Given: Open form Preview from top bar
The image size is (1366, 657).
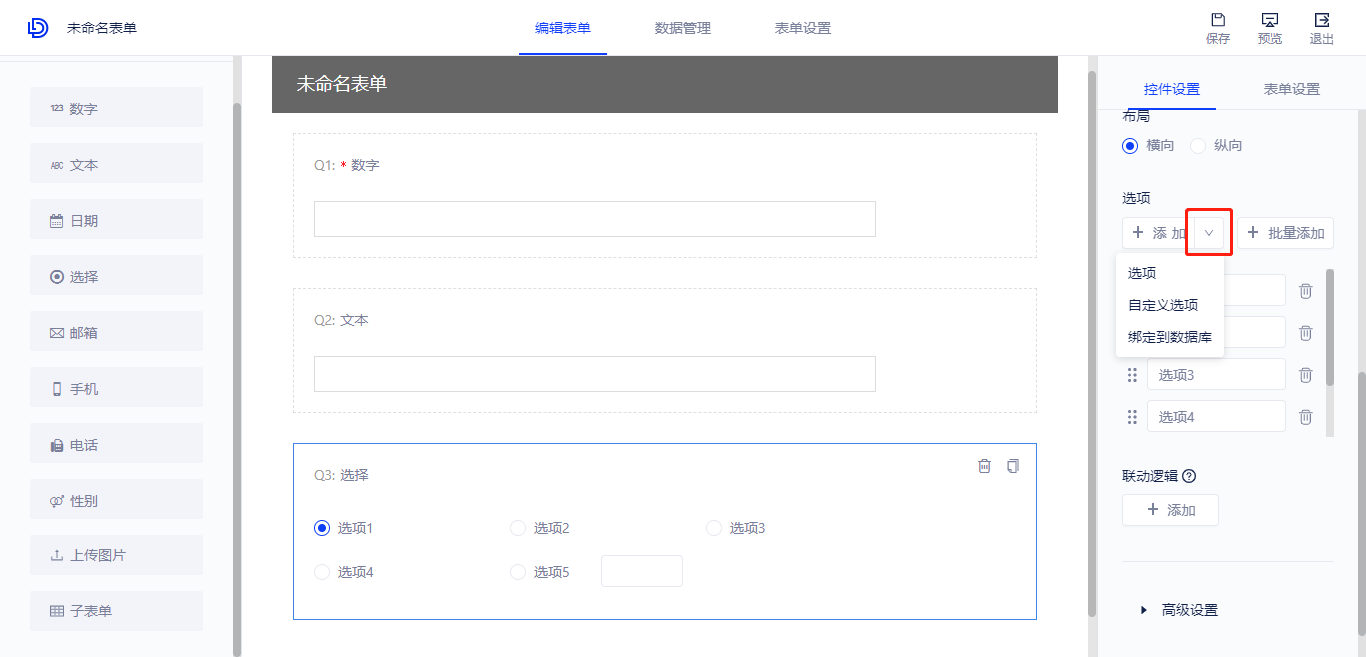Looking at the screenshot, I should [1269, 21].
